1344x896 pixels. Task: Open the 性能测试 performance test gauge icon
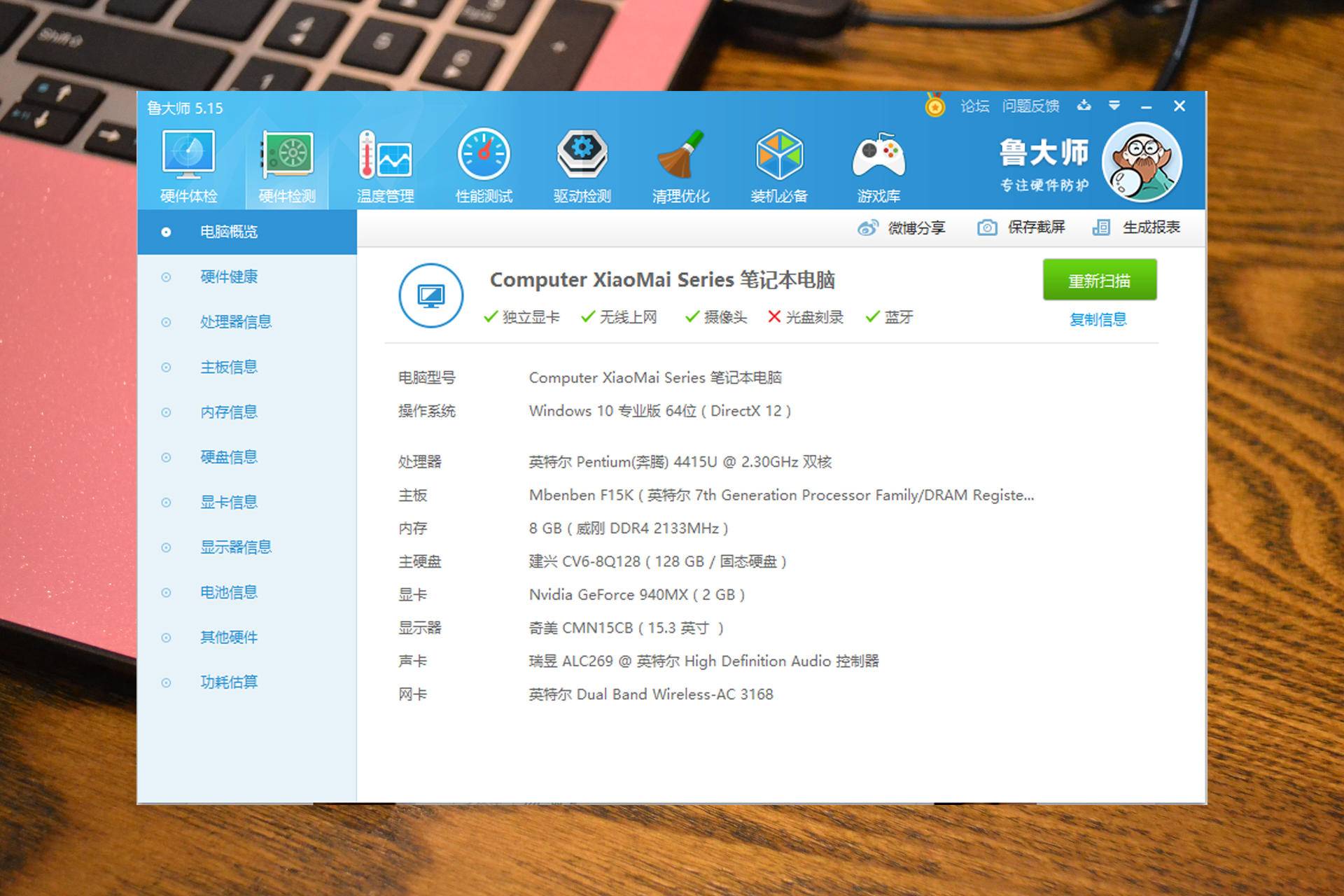[484, 155]
